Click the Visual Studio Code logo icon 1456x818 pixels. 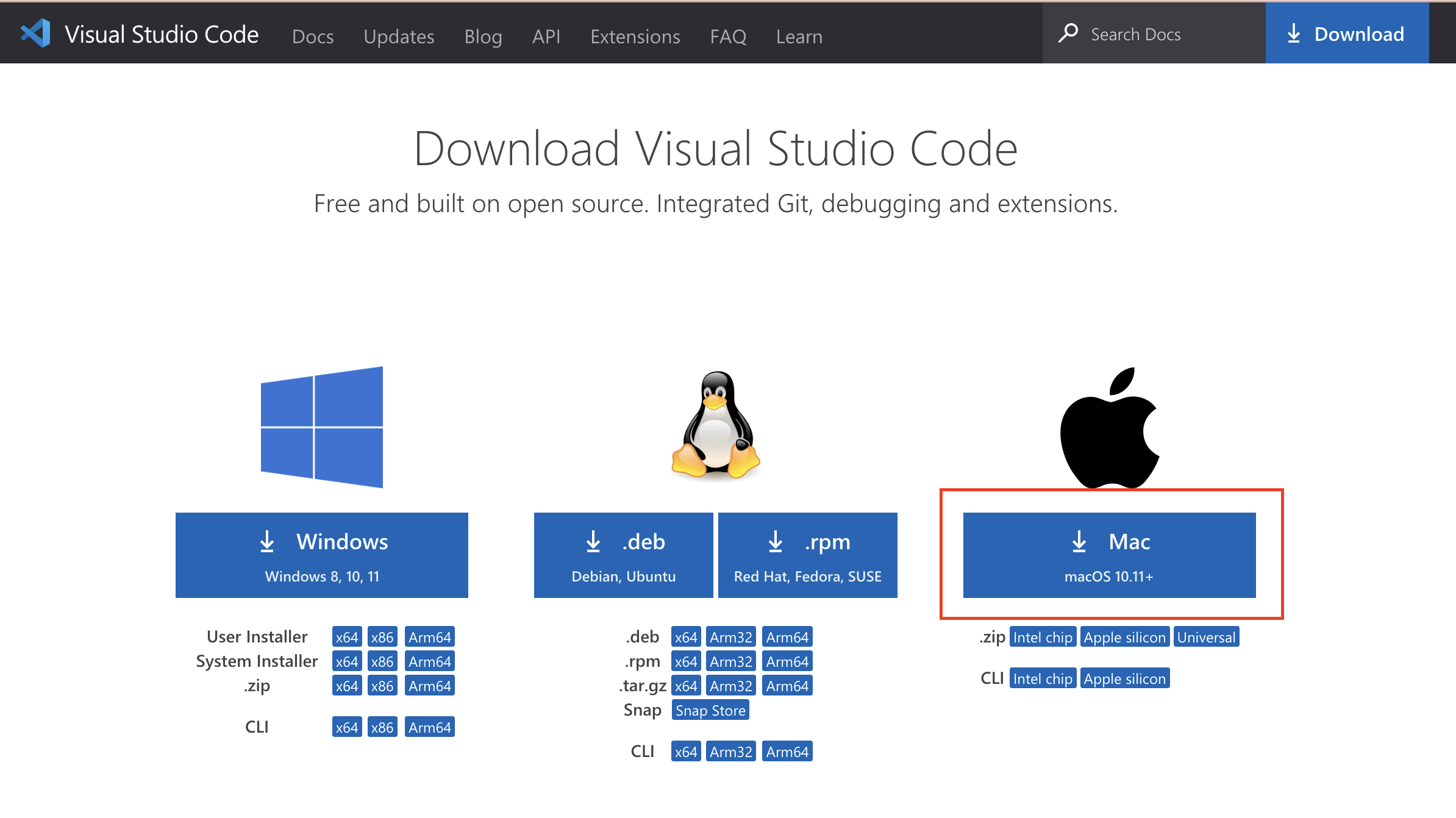pyautogui.click(x=35, y=34)
